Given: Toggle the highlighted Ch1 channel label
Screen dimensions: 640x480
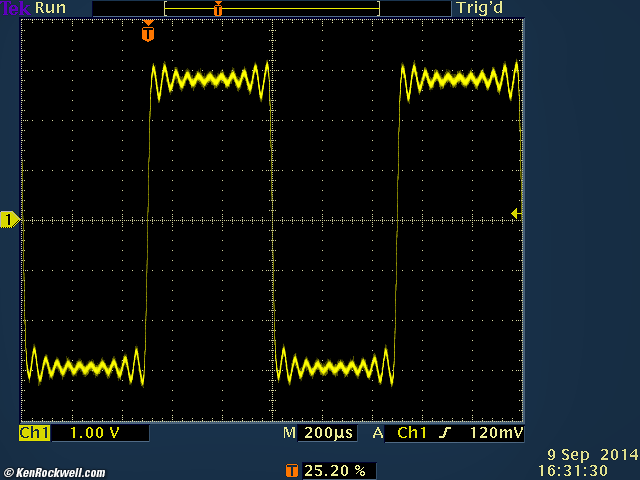Looking at the screenshot, I should point(34,433).
